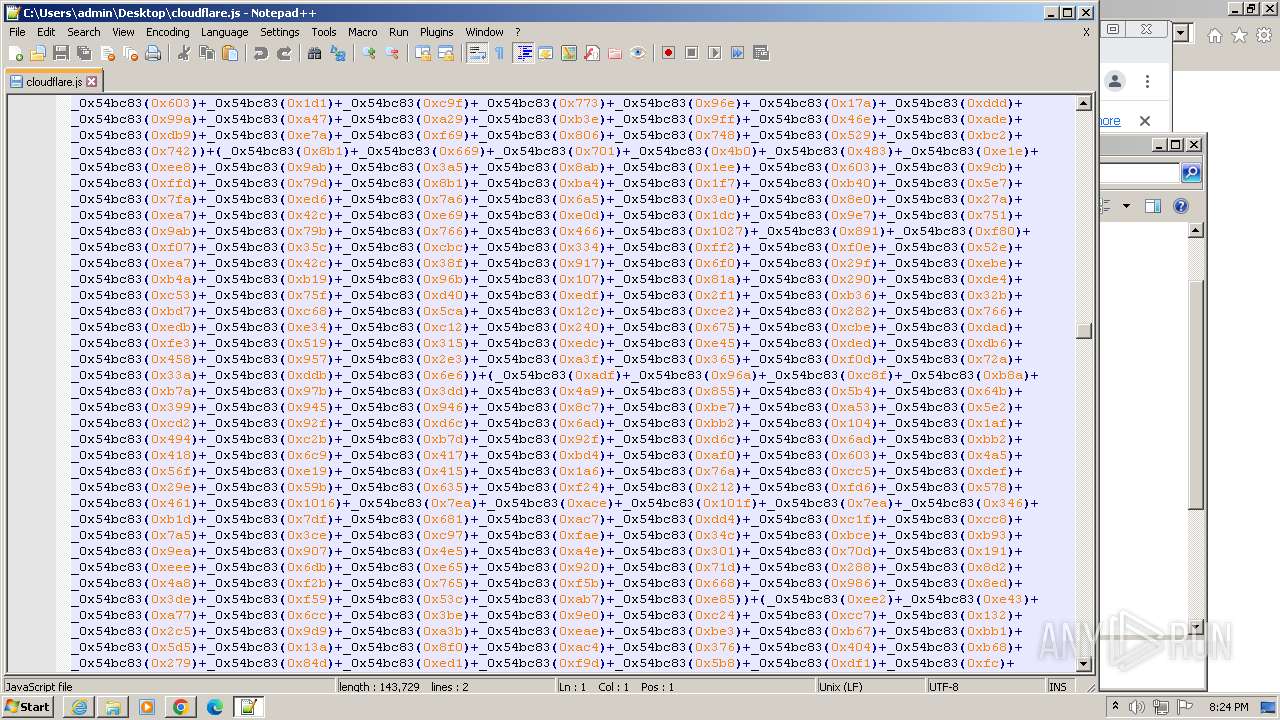Image resolution: width=1280 pixels, height=720 pixels.
Task: Open the Plugins menu
Action: (x=436, y=32)
